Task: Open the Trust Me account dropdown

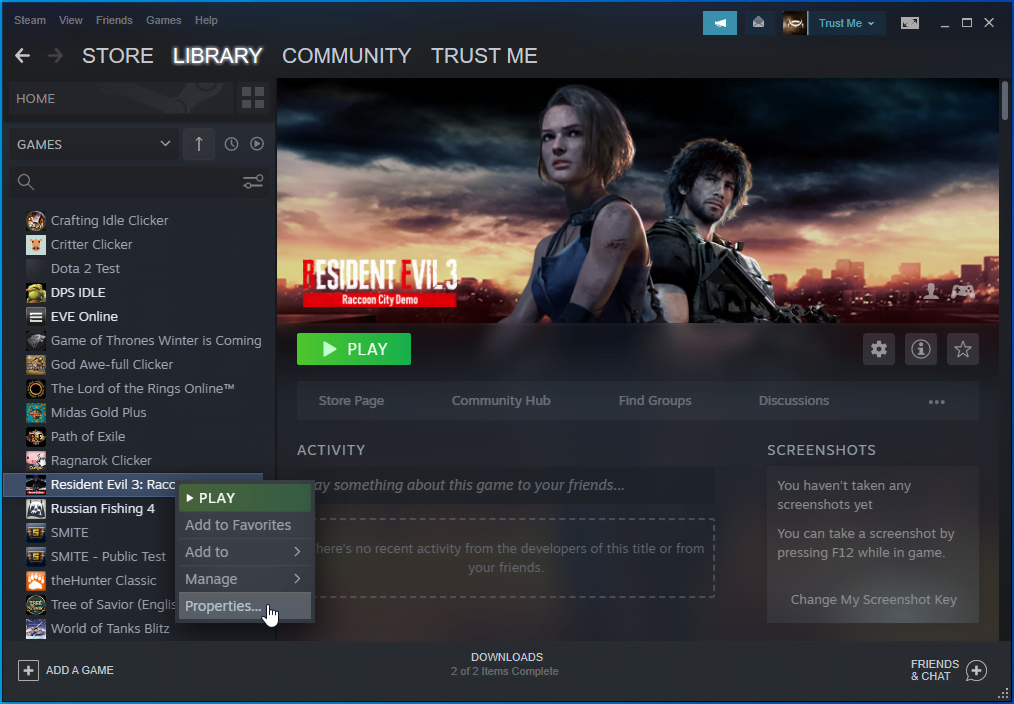Action: point(847,23)
